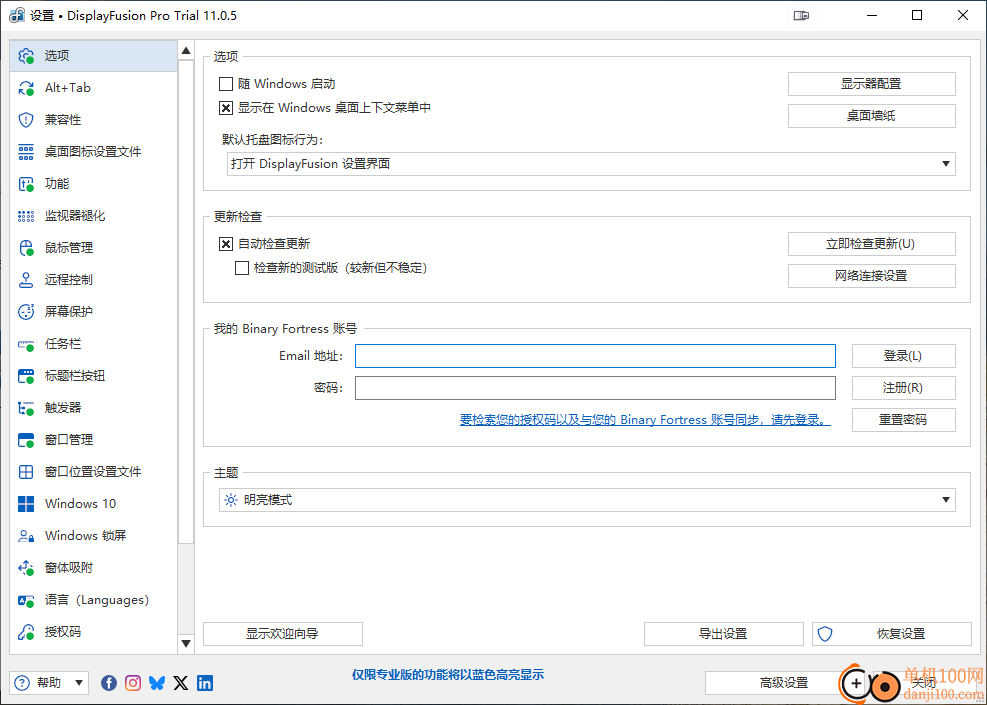Image resolution: width=987 pixels, height=705 pixels.
Task: Uncheck 显示在 Windows 桌面上下文菜单中
Action: tap(225, 108)
